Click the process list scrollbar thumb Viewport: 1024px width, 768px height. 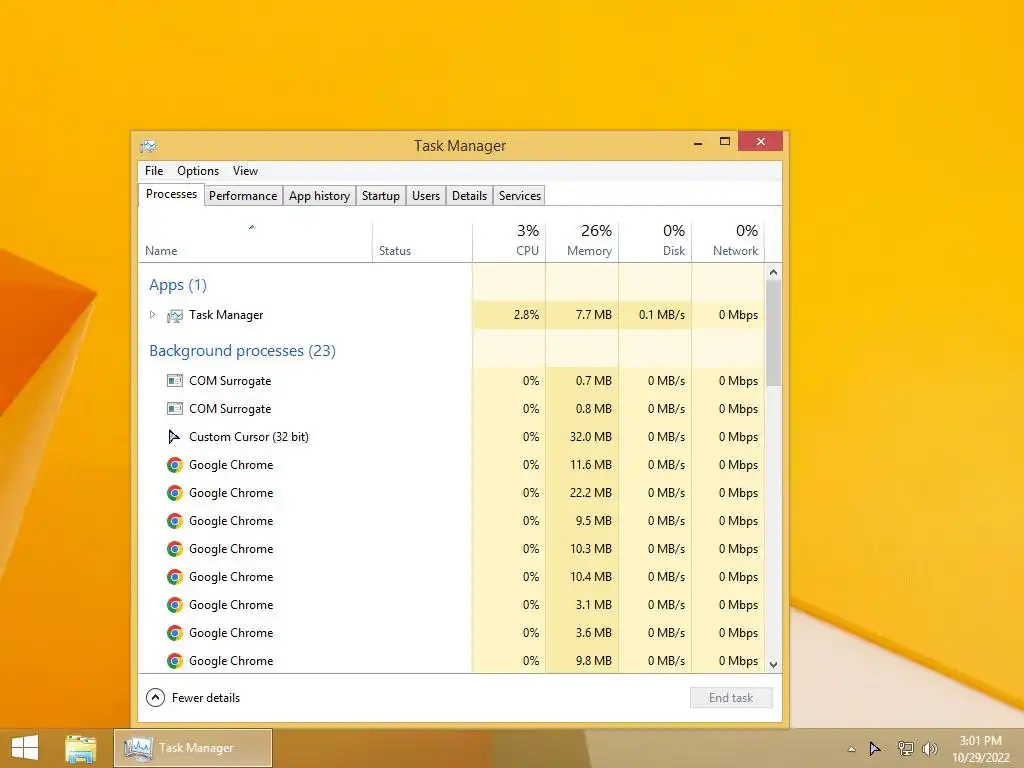773,332
